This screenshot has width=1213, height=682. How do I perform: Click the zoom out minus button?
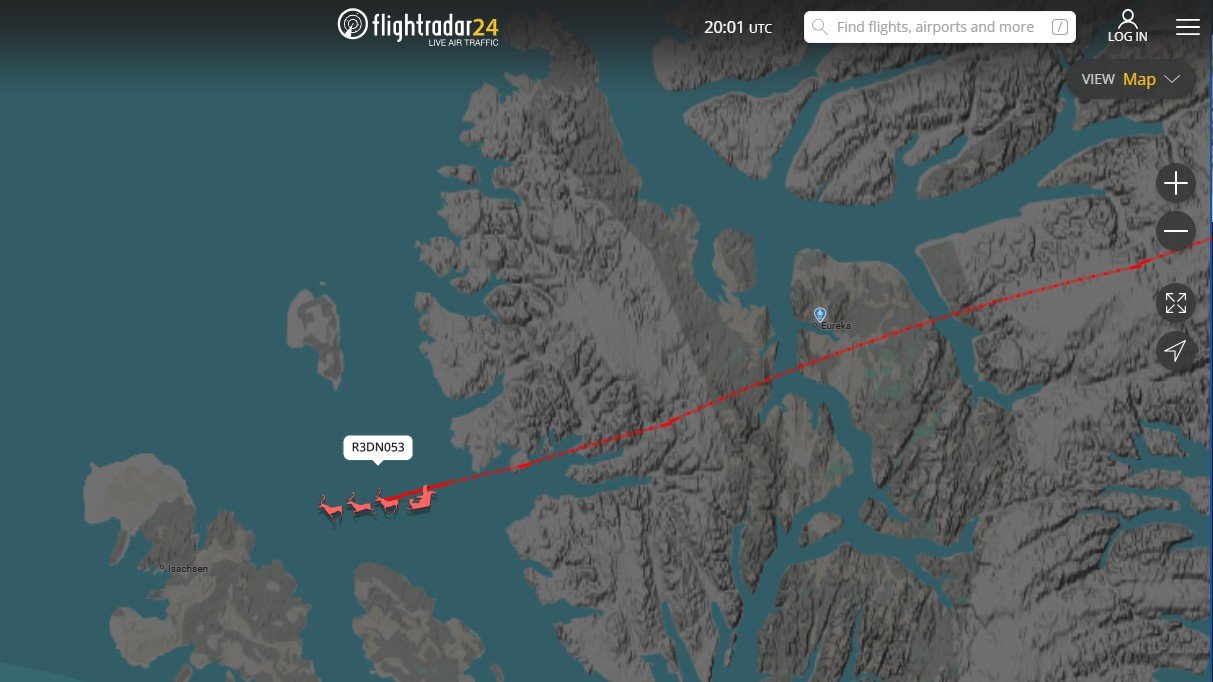pyautogui.click(x=1176, y=231)
